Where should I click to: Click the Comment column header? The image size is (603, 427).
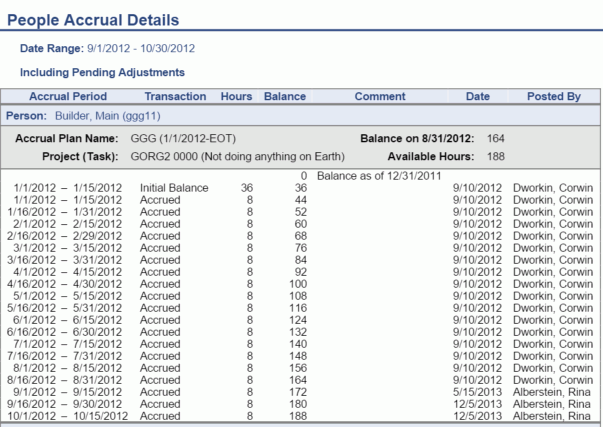click(380, 97)
